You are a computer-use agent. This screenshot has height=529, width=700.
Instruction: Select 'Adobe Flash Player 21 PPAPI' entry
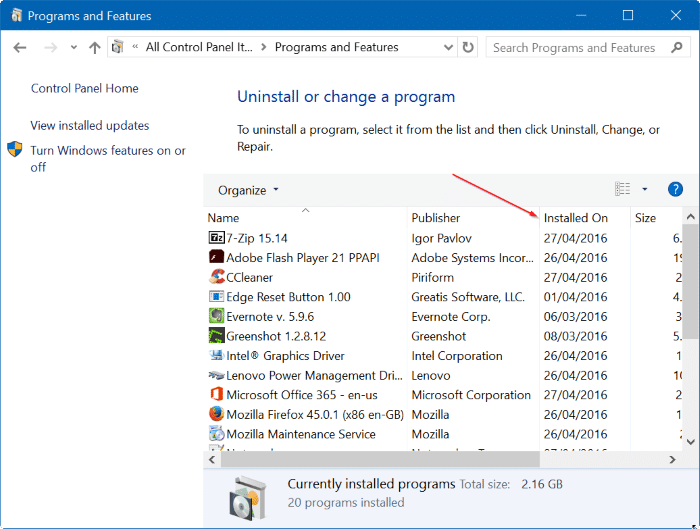[303, 258]
